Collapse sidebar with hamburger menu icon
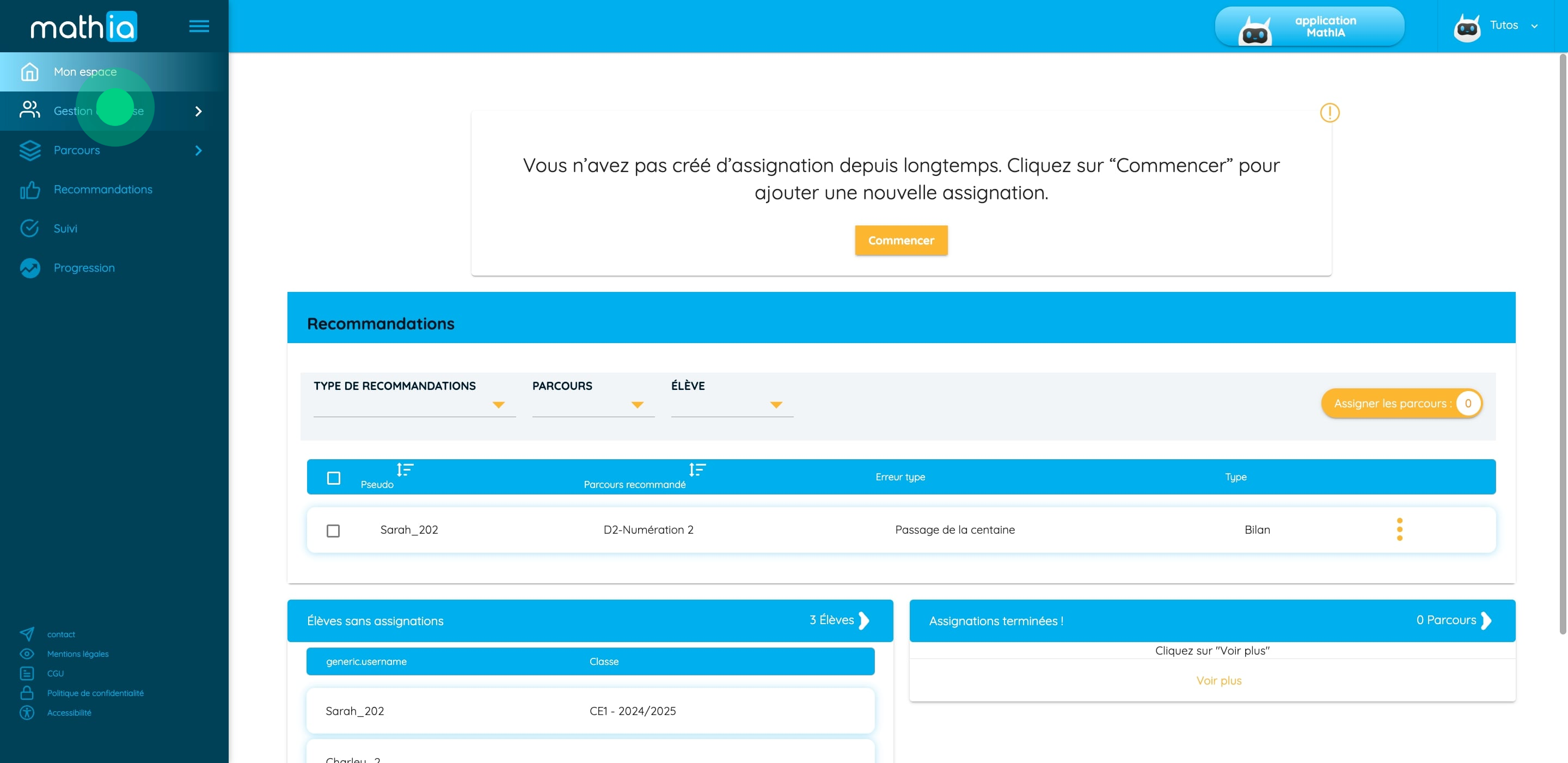The image size is (1568, 763). (199, 26)
